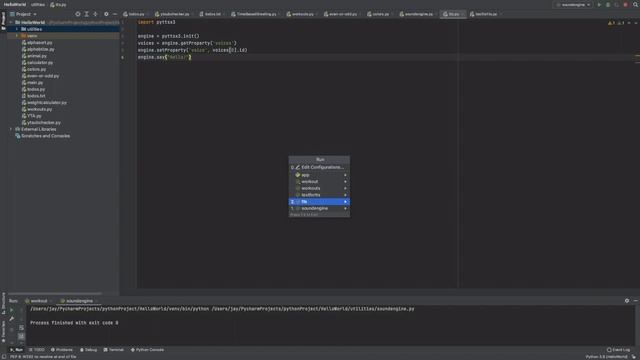
Task: Open the TODO tool window
Action: tap(37, 350)
